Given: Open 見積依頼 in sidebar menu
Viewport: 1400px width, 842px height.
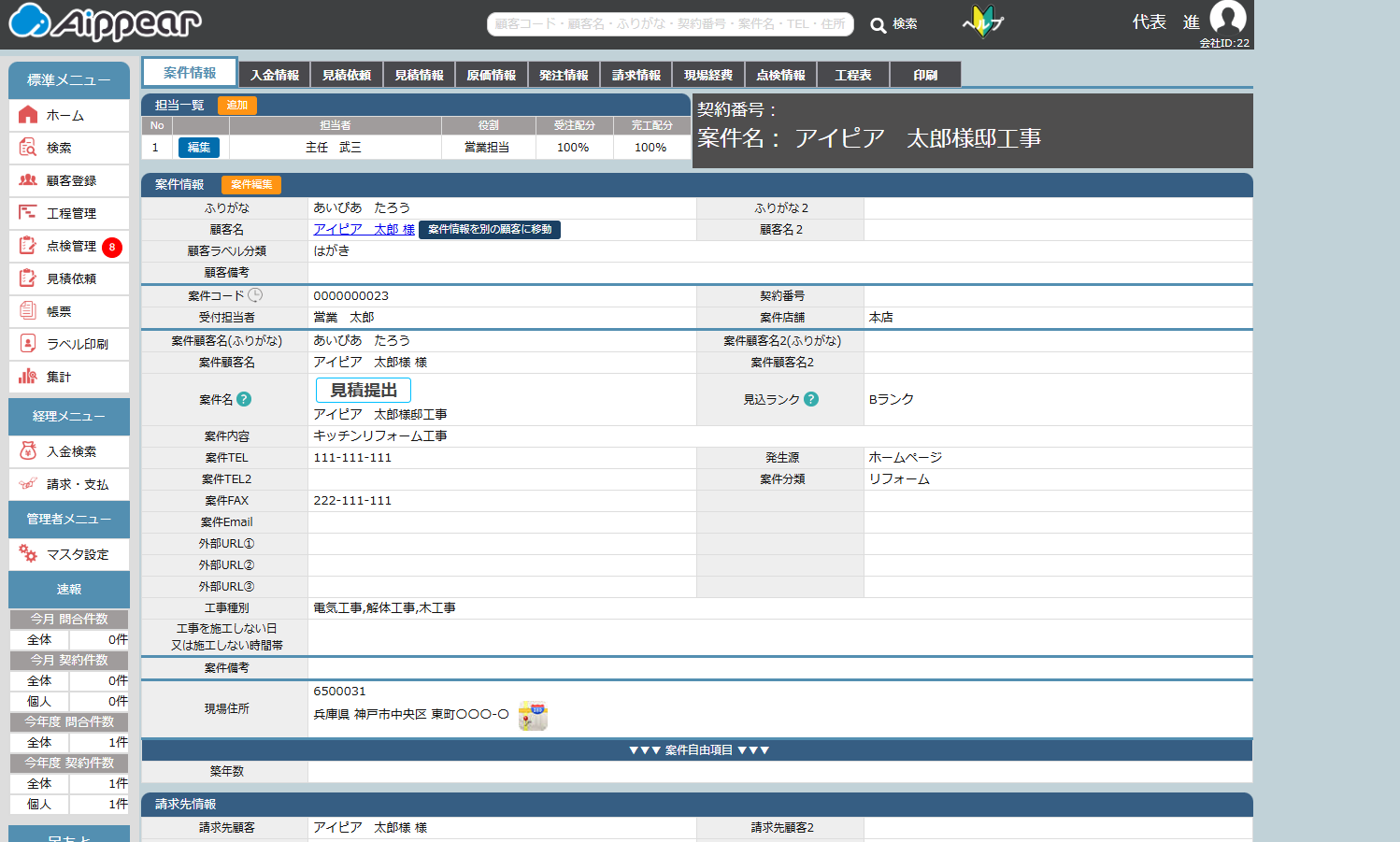Looking at the screenshot, I should tap(69, 278).
